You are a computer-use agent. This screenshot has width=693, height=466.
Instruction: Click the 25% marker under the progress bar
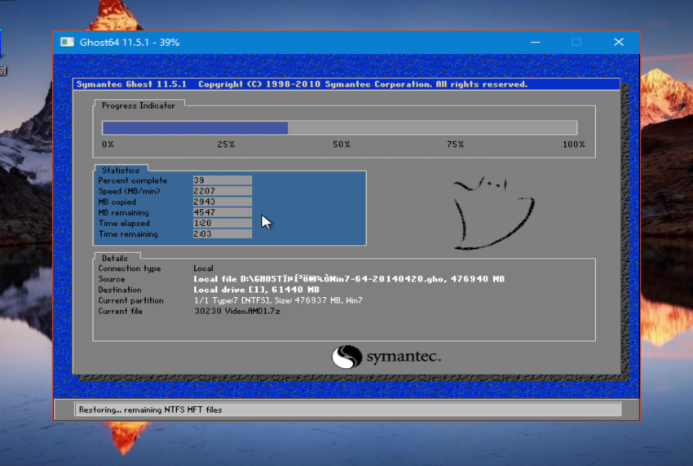[226, 145]
